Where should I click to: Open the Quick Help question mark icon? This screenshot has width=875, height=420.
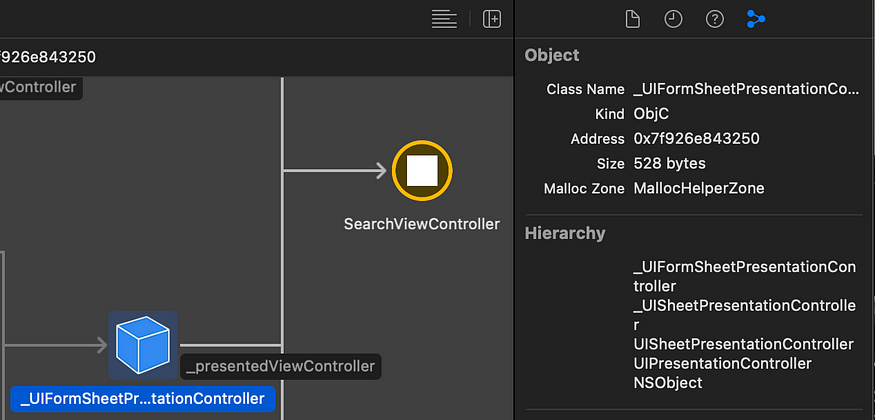[715, 19]
